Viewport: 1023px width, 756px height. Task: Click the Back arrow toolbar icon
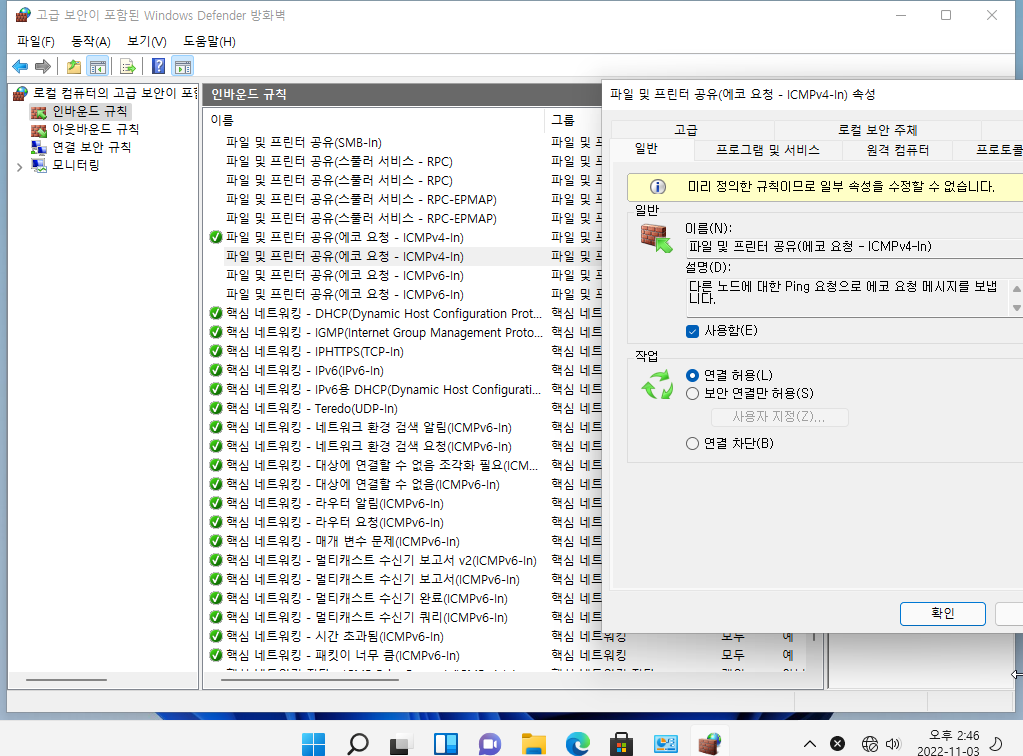click(20, 66)
